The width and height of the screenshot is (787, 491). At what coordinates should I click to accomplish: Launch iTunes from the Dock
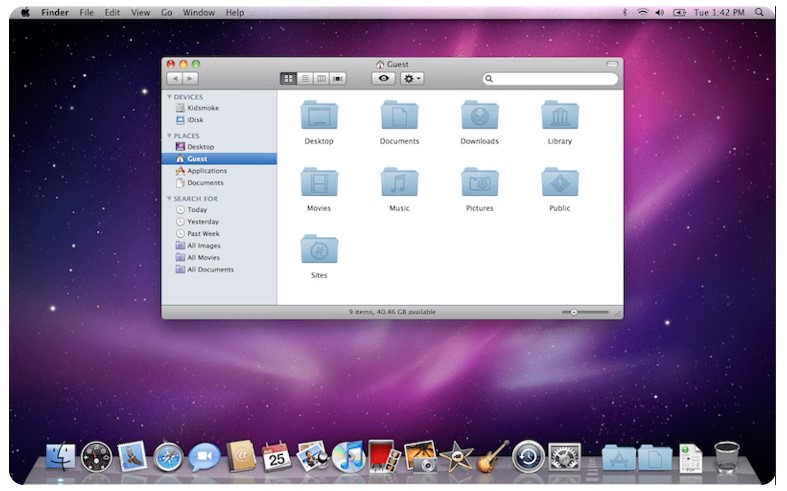[x=348, y=457]
